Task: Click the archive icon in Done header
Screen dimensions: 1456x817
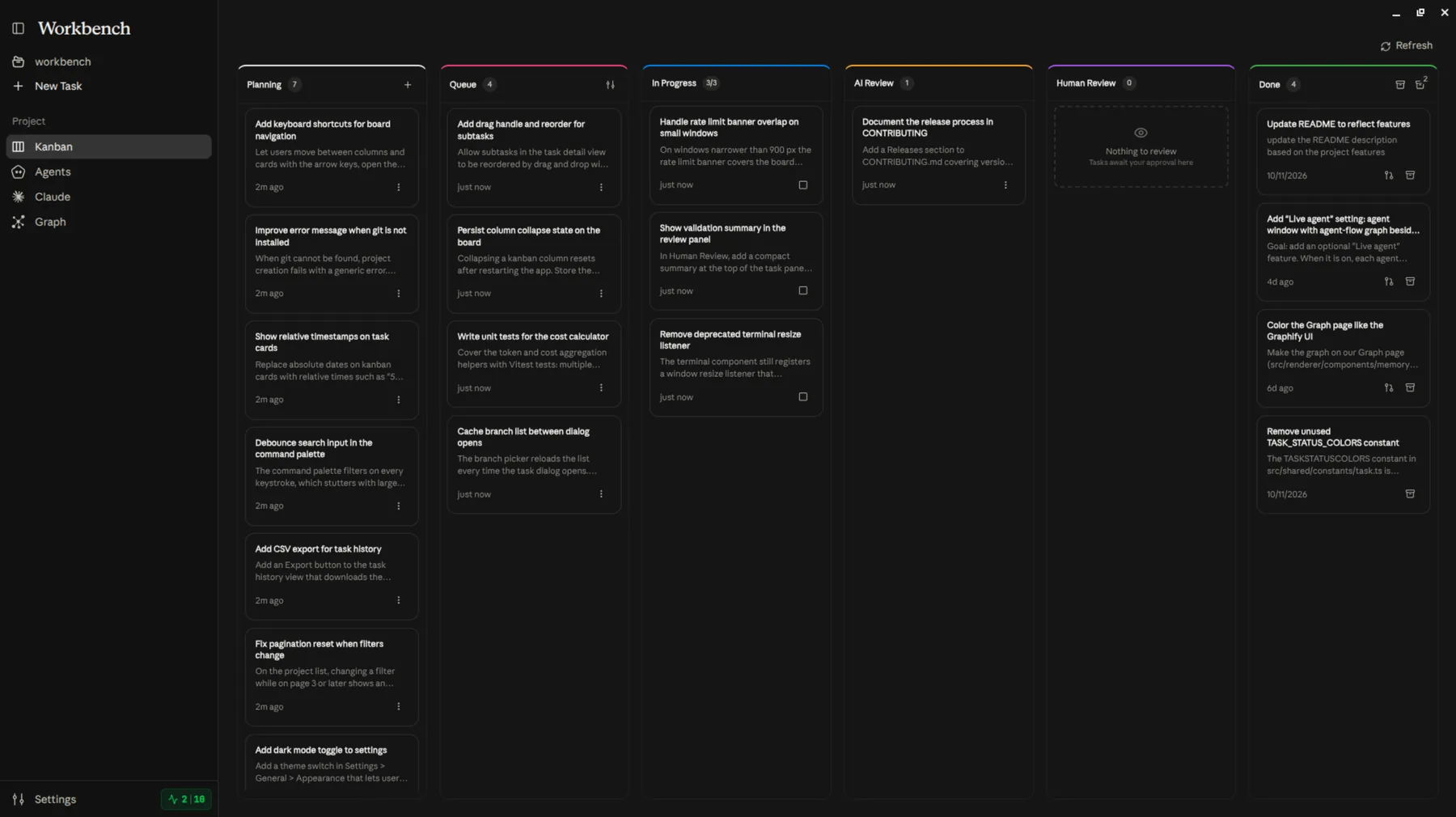Action: click(x=1400, y=85)
